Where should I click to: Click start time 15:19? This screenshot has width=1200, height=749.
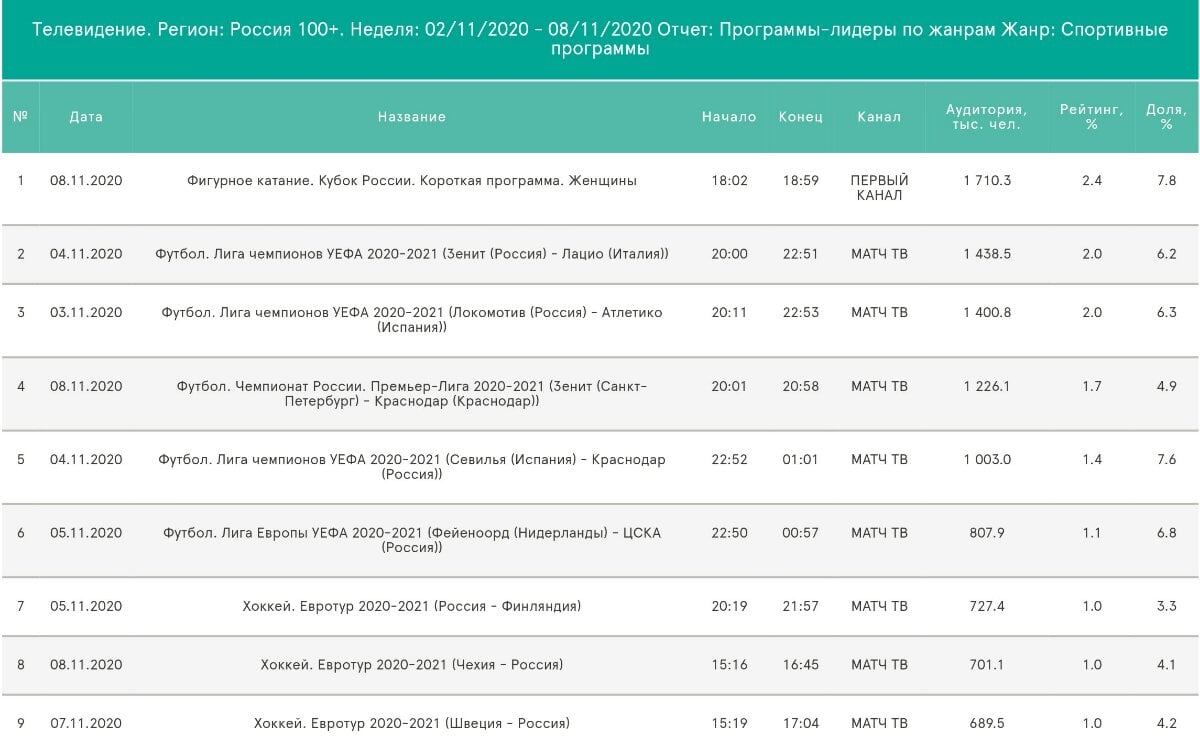coord(730,723)
